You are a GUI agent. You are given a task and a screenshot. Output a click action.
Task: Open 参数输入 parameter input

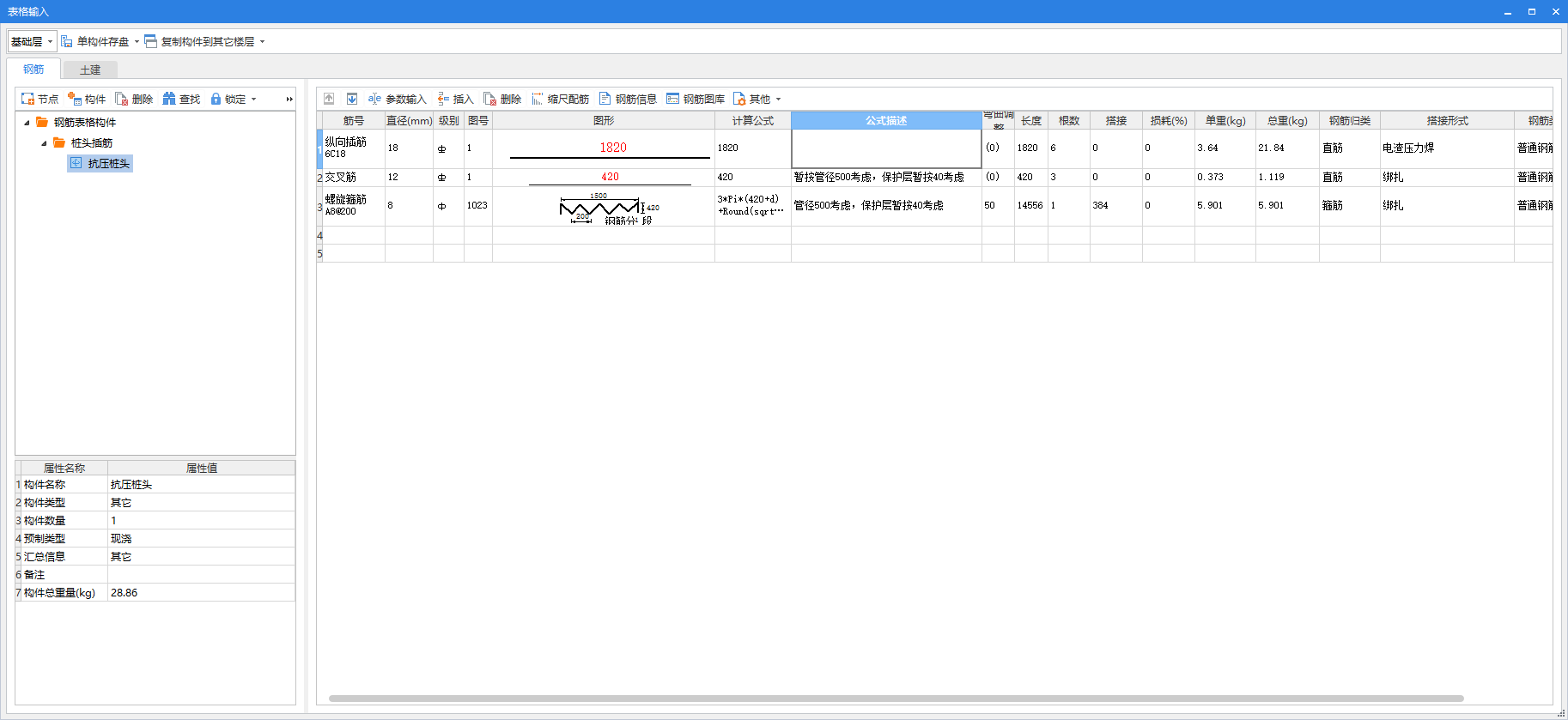click(397, 99)
